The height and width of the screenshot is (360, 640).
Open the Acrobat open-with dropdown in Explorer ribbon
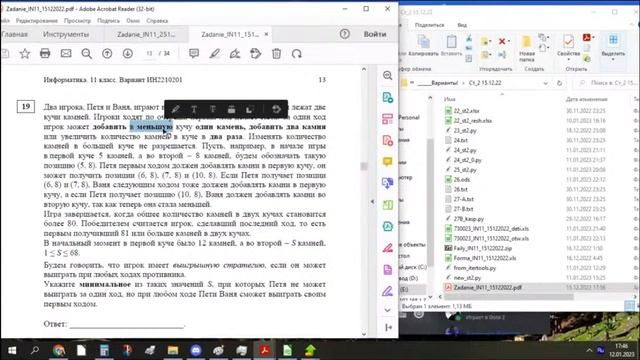click(593, 38)
